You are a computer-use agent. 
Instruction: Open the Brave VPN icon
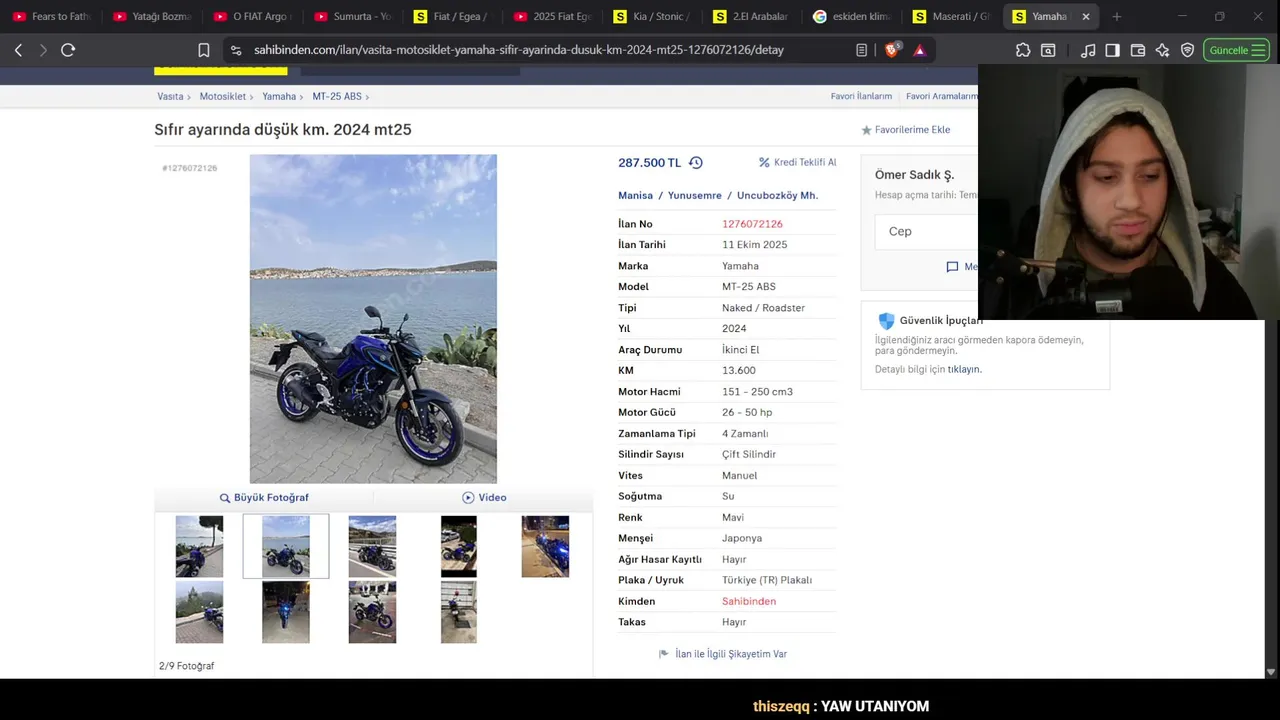pos(1187,50)
